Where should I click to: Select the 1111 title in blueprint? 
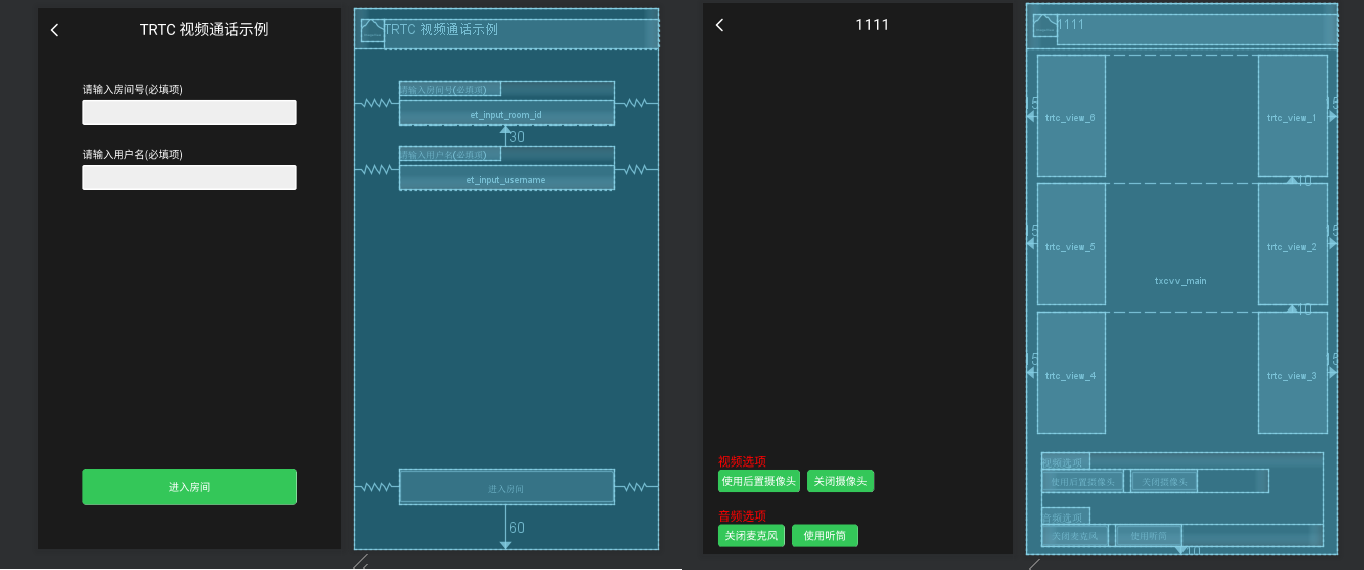tap(1071, 25)
